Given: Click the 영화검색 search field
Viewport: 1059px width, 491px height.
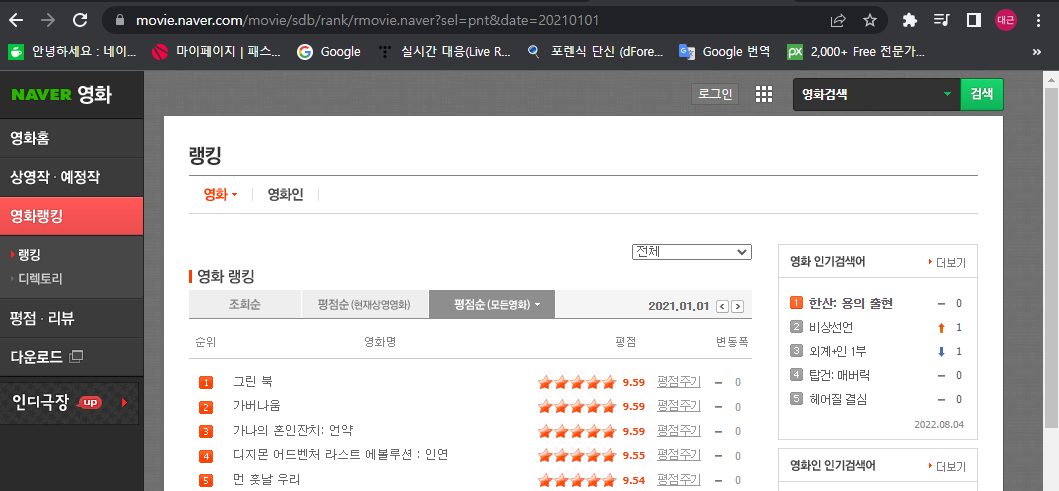Looking at the screenshot, I should (x=868, y=95).
